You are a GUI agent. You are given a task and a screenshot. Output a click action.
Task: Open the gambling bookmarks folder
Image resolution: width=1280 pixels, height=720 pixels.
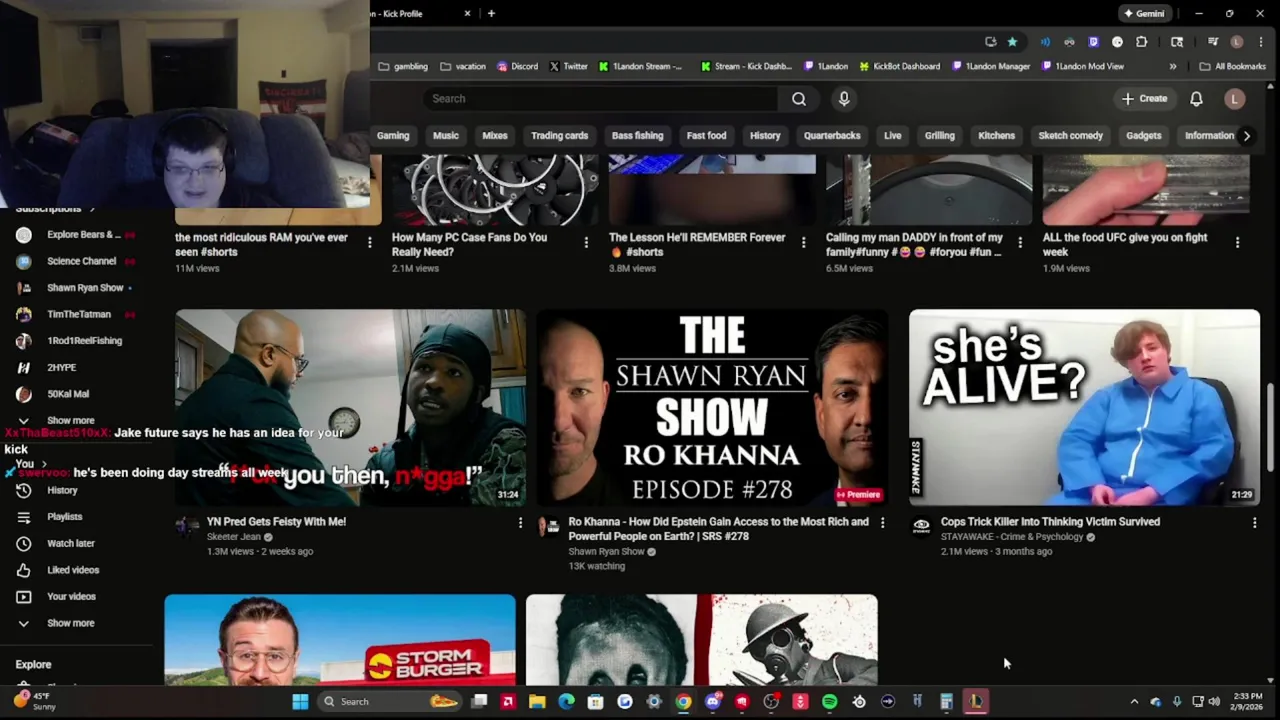coord(402,67)
